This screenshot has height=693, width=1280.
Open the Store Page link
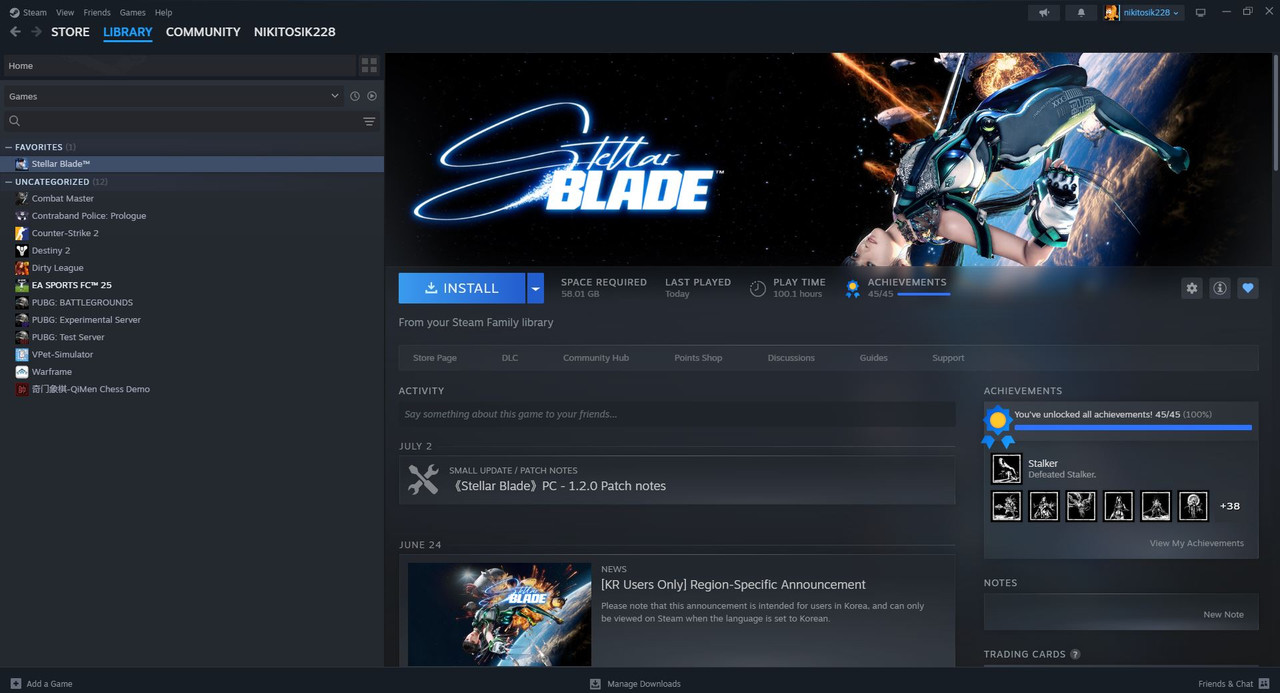pos(435,358)
